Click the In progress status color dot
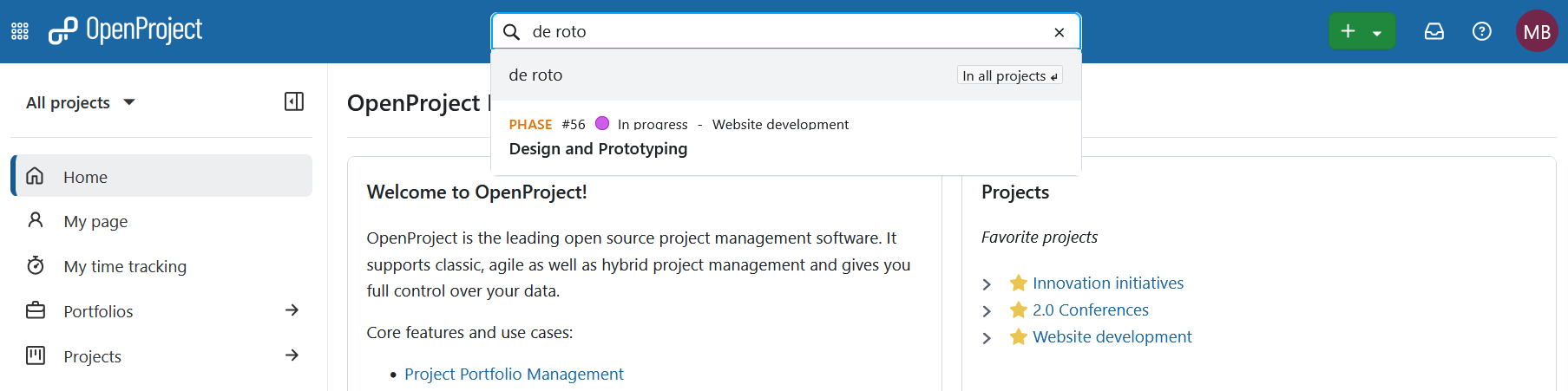Screen dimensions: 1568x391 pyautogui.click(x=602, y=123)
